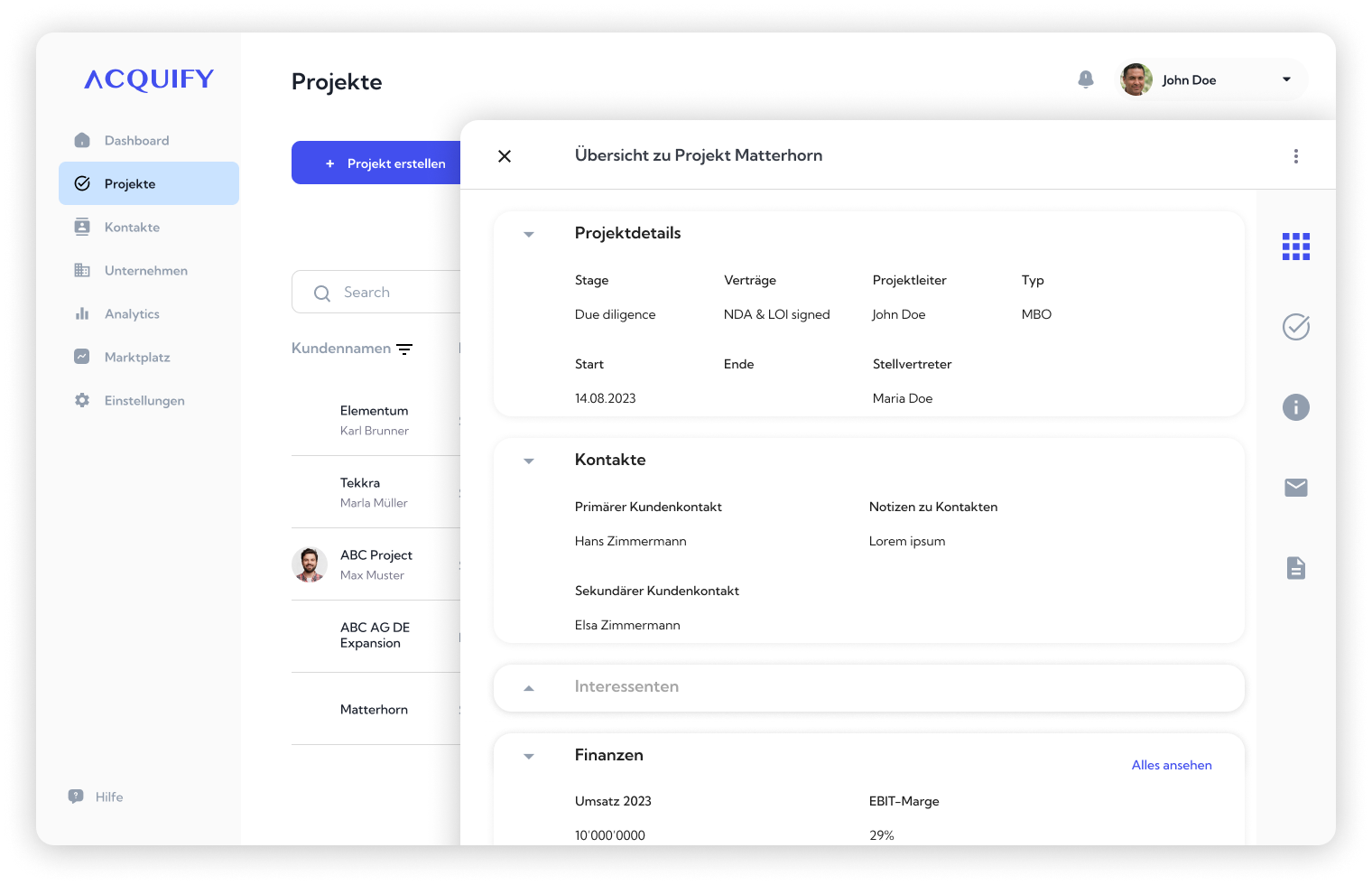This screenshot has height=885, width=1372.
Task: Click the mail envelope icon
Action: (x=1296, y=488)
